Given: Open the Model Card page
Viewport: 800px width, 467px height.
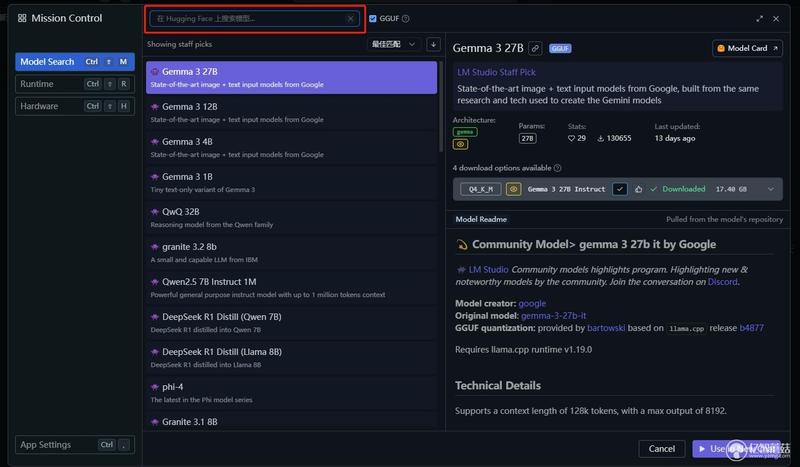Looking at the screenshot, I should [747, 48].
